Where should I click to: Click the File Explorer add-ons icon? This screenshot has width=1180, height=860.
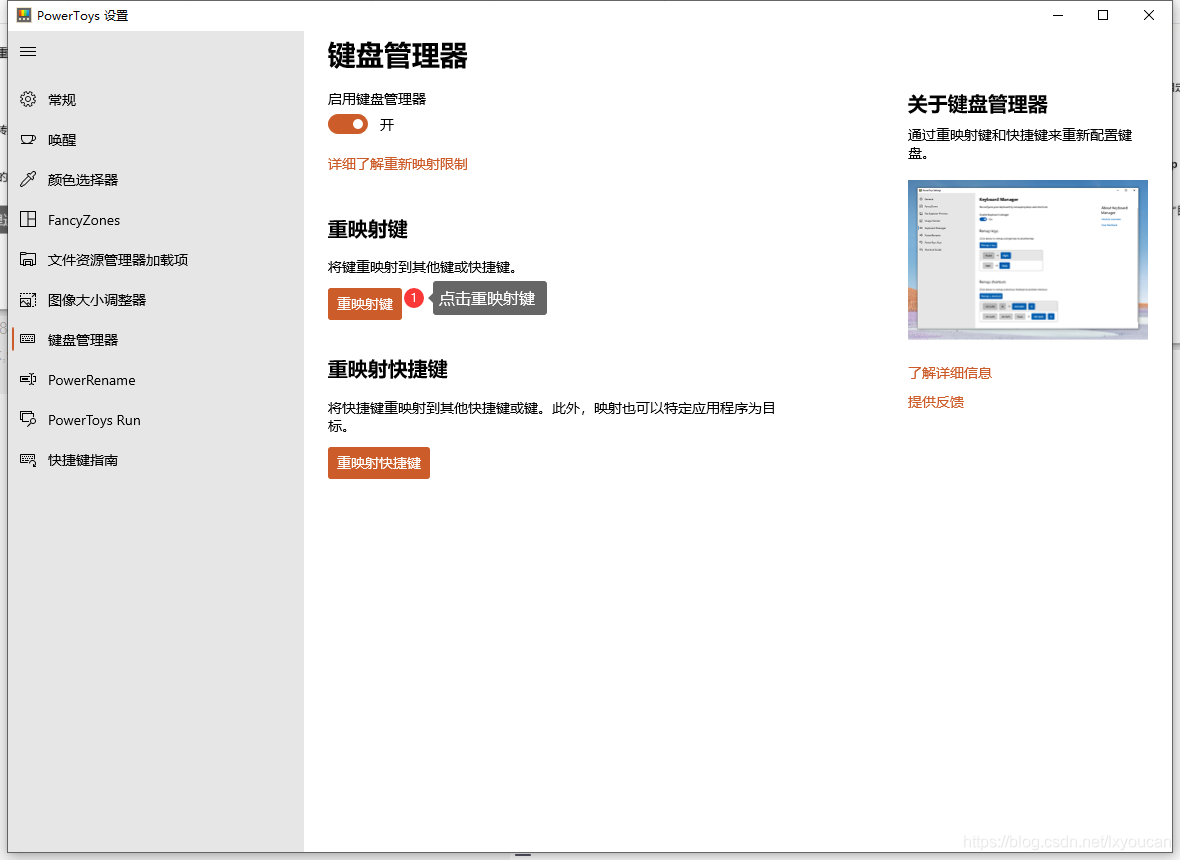point(28,260)
